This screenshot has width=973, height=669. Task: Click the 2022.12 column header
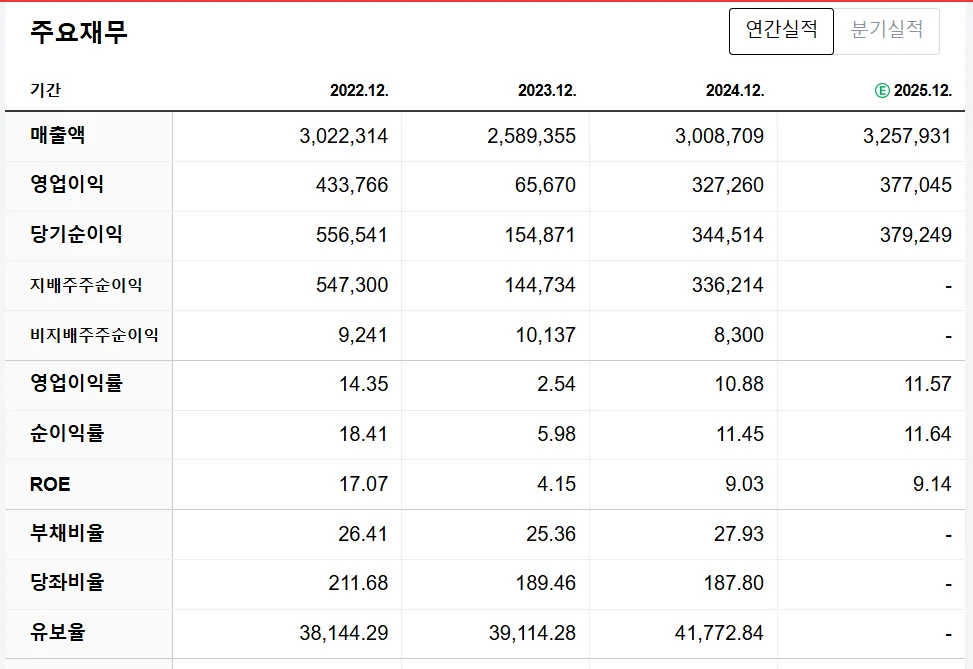(360, 89)
